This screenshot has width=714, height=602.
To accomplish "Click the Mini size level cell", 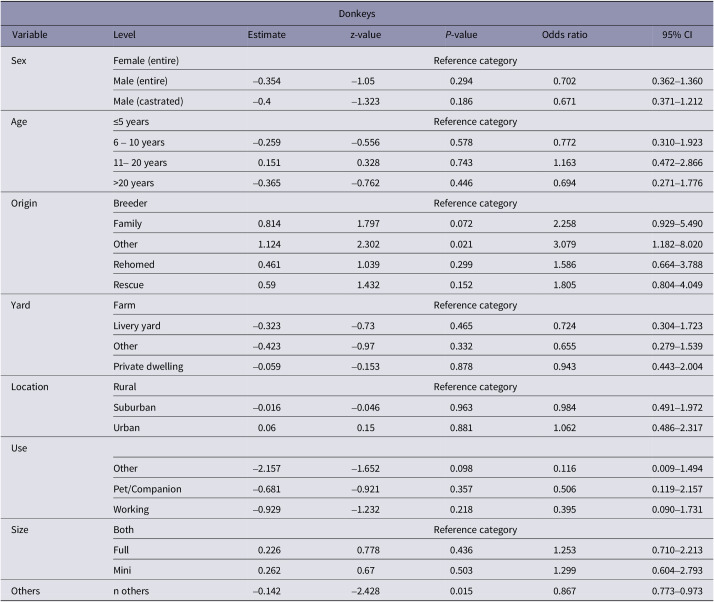I will [122, 571].
